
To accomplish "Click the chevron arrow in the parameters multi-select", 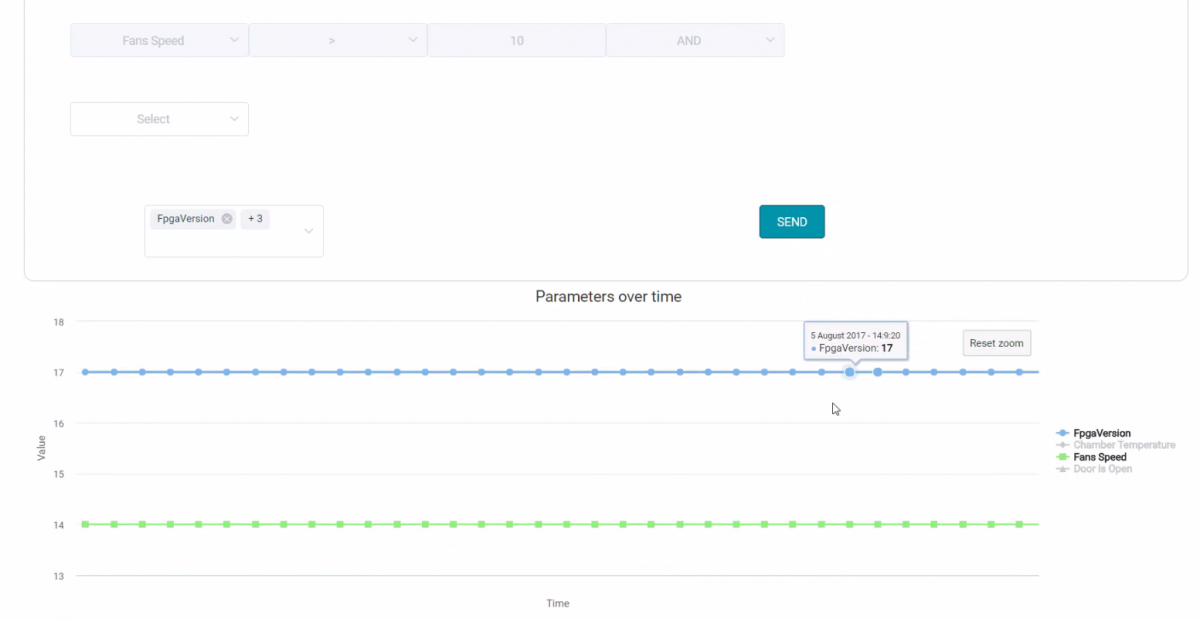I will [309, 231].
